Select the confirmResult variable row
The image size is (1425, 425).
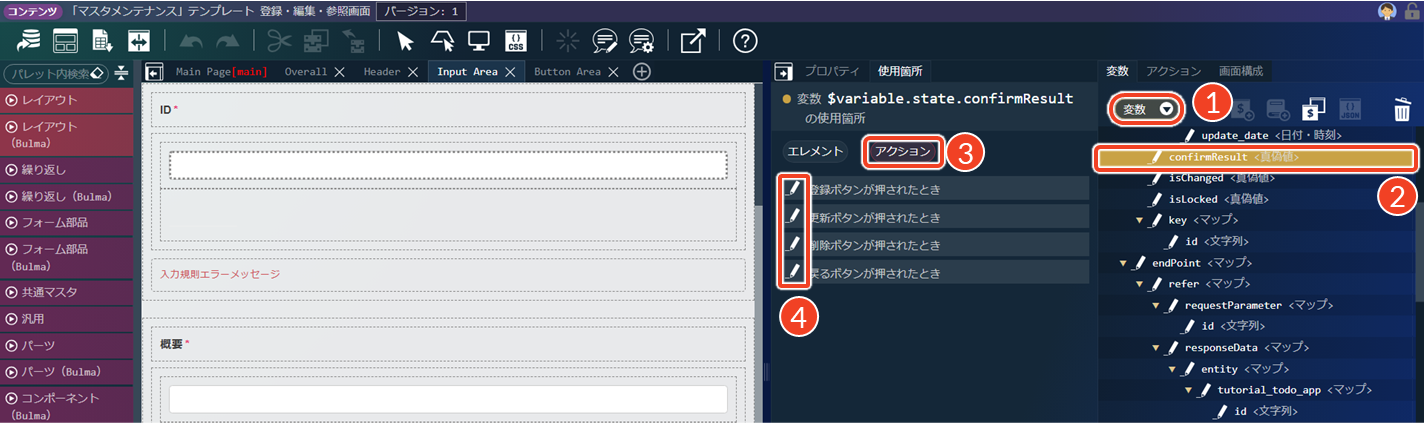(1256, 157)
